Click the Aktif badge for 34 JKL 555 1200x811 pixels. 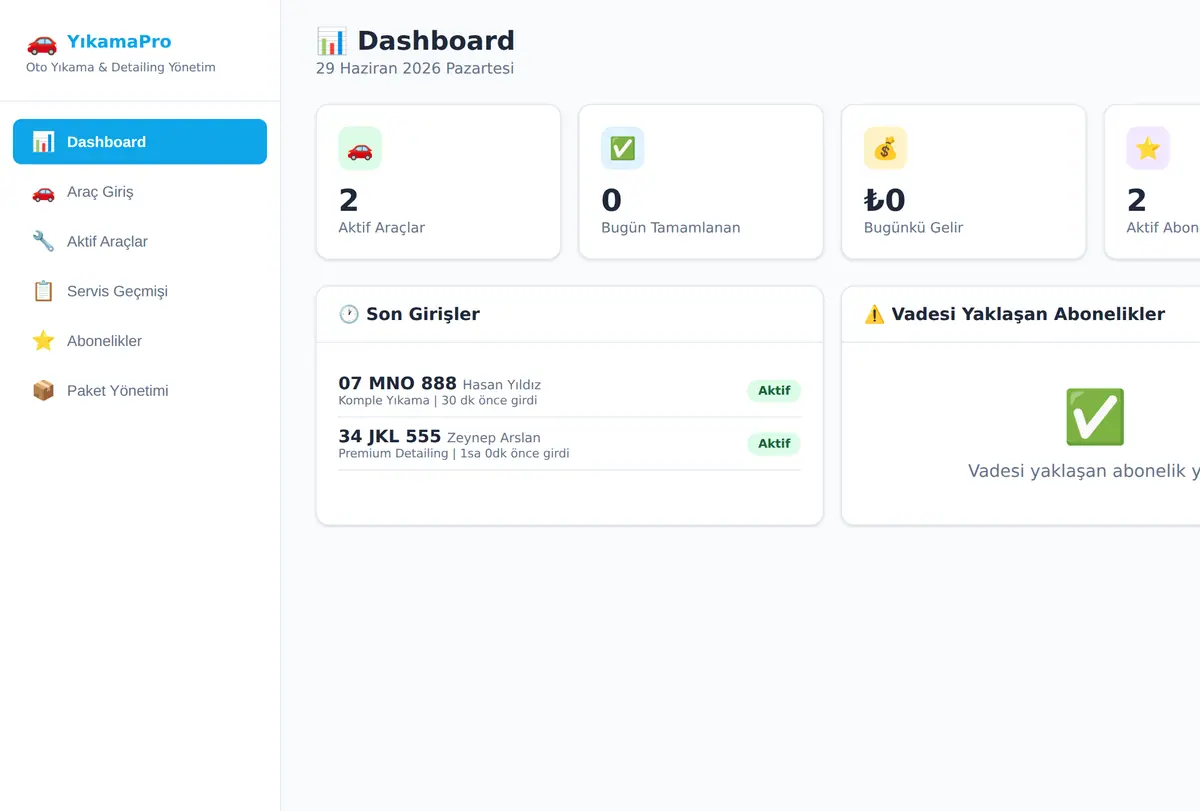click(774, 444)
